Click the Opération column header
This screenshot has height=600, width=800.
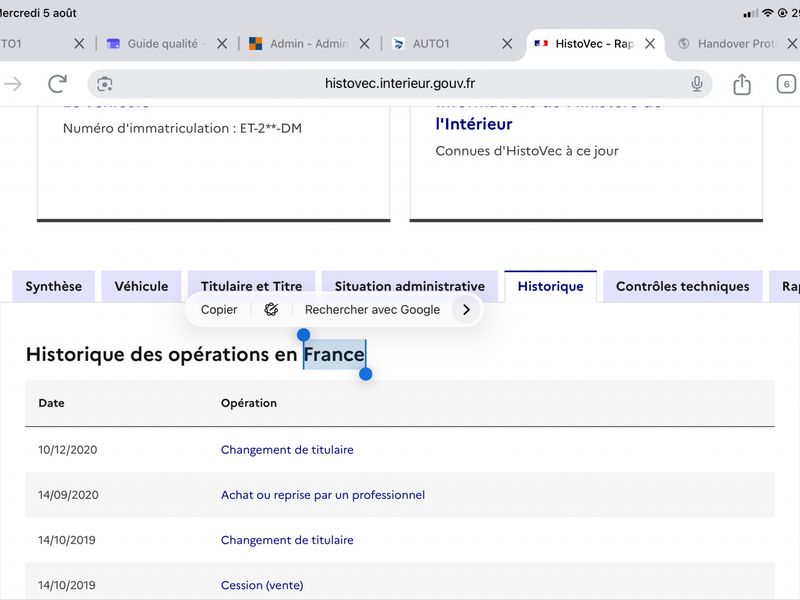(x=249, y=403)
